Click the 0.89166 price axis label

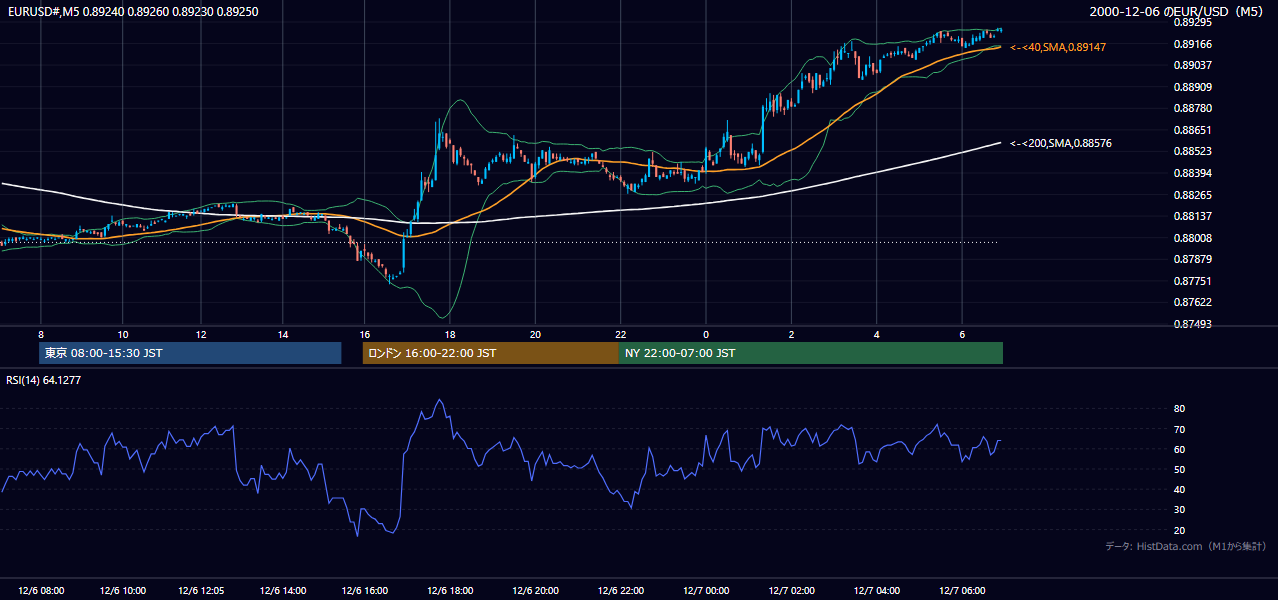point(1192,44)
